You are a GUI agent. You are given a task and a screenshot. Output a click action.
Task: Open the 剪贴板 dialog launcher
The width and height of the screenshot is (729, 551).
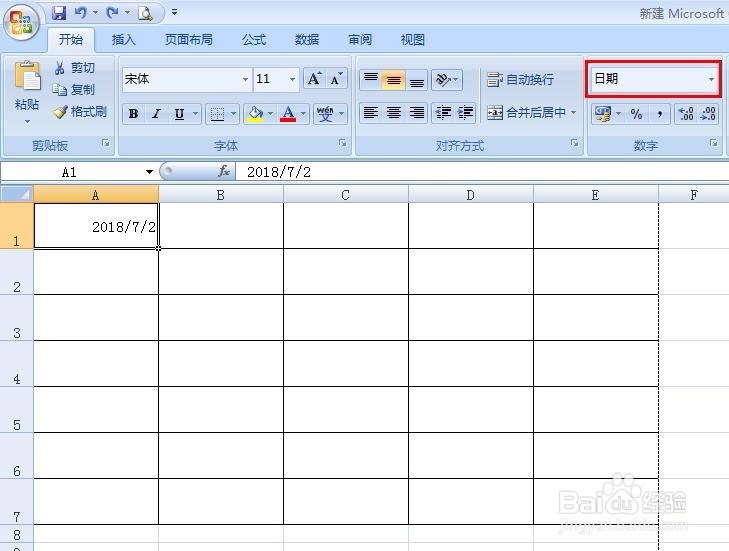pyautogui.click(x=106, y=143)
